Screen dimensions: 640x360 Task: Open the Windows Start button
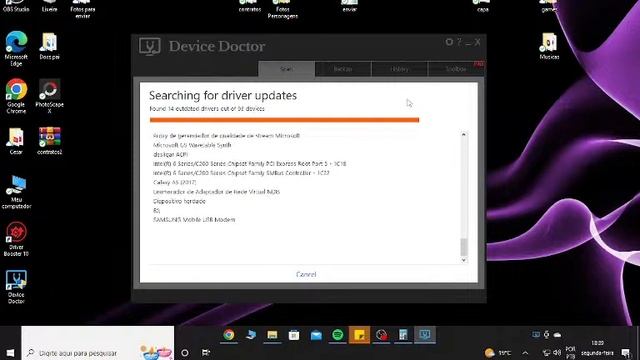coord(11,352)
